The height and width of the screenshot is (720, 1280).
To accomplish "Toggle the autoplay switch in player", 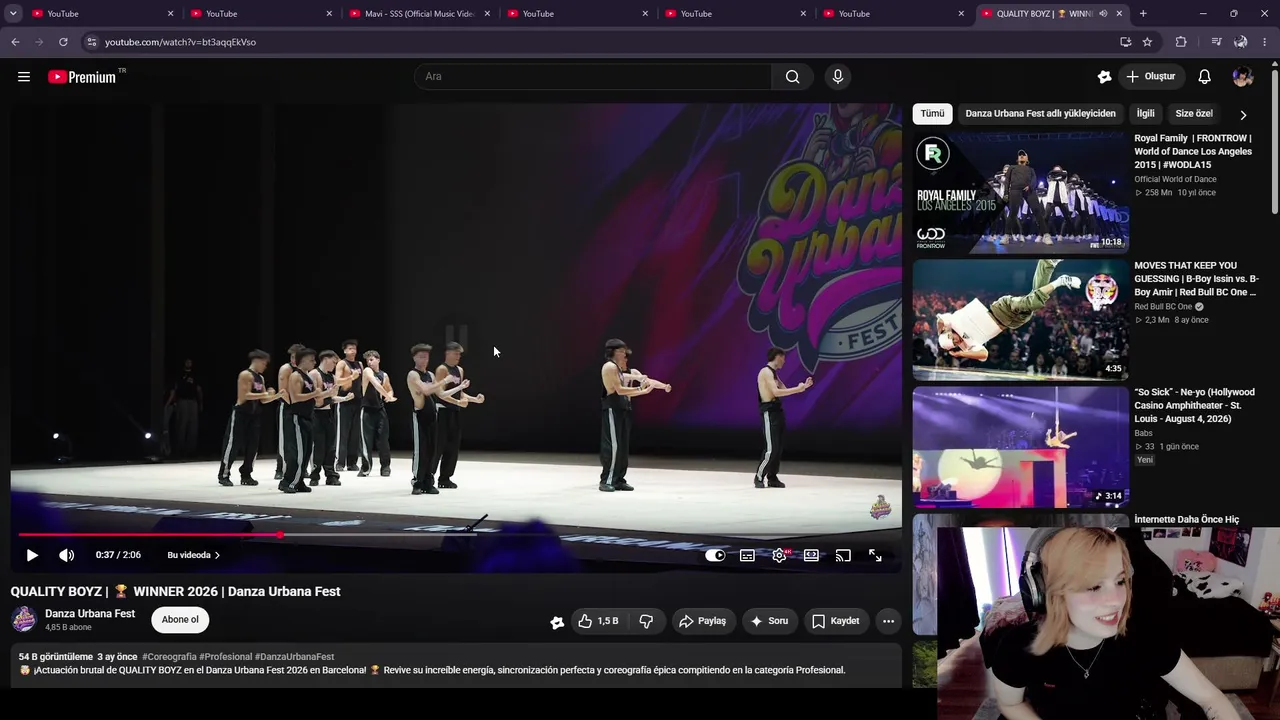I will 715,555.
